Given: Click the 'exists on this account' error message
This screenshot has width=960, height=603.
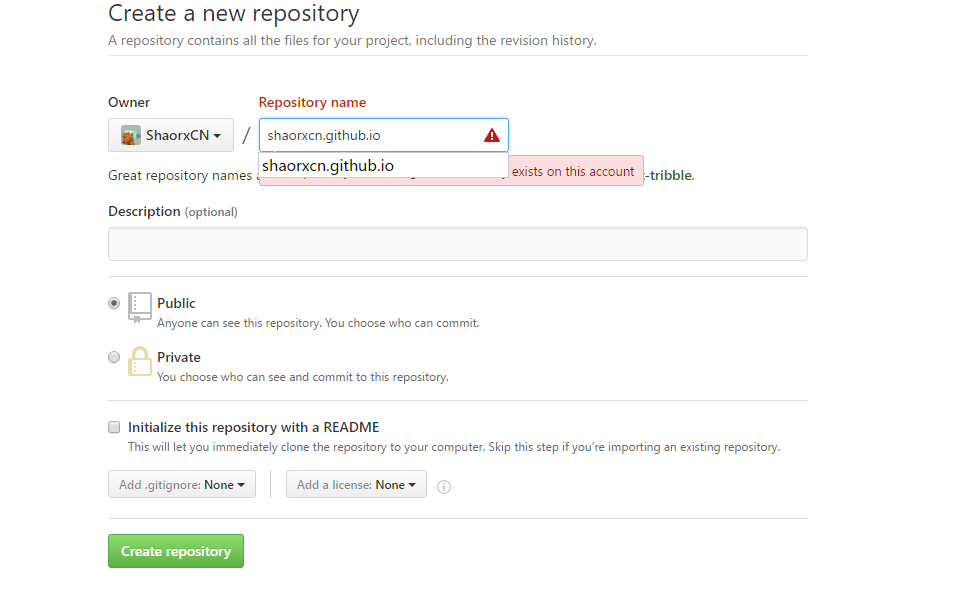Looking at the screenshot, I should pos(573,171).
